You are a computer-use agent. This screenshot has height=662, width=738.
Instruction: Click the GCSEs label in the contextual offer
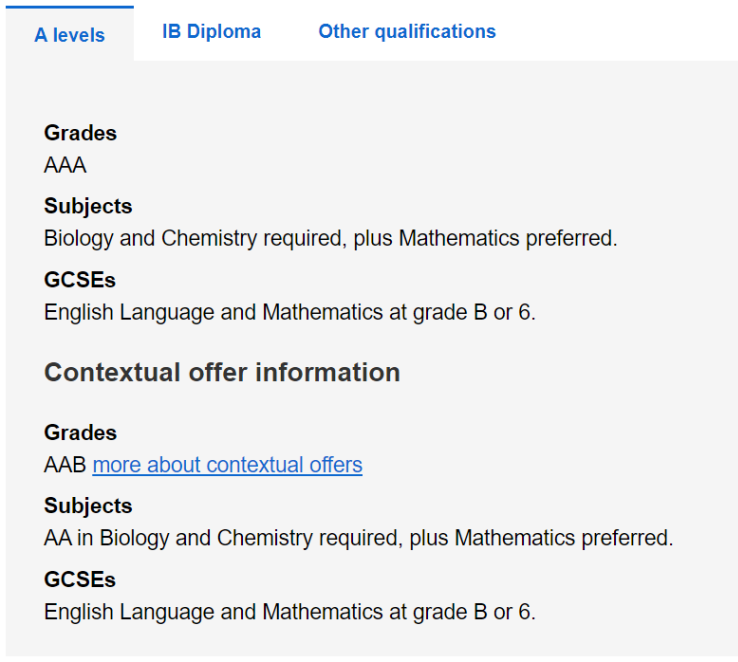[80, 580]
